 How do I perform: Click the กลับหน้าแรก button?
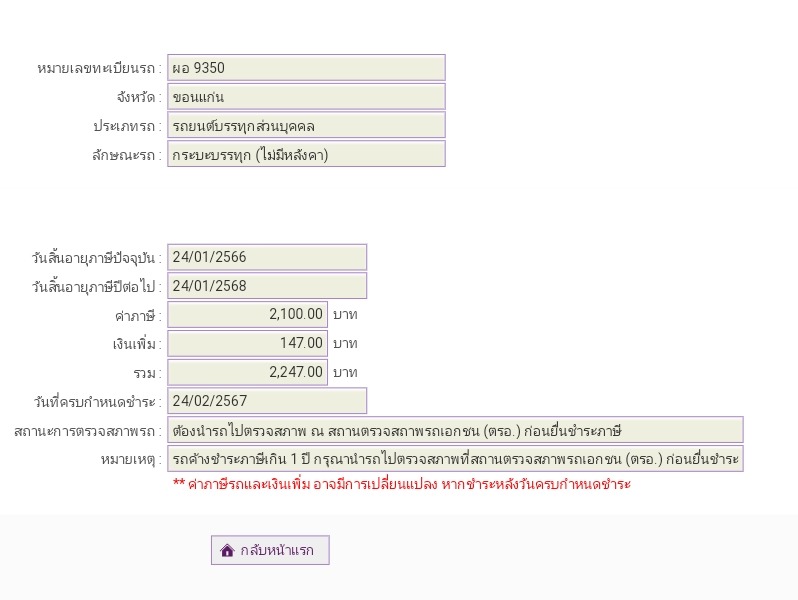[270, 550]
